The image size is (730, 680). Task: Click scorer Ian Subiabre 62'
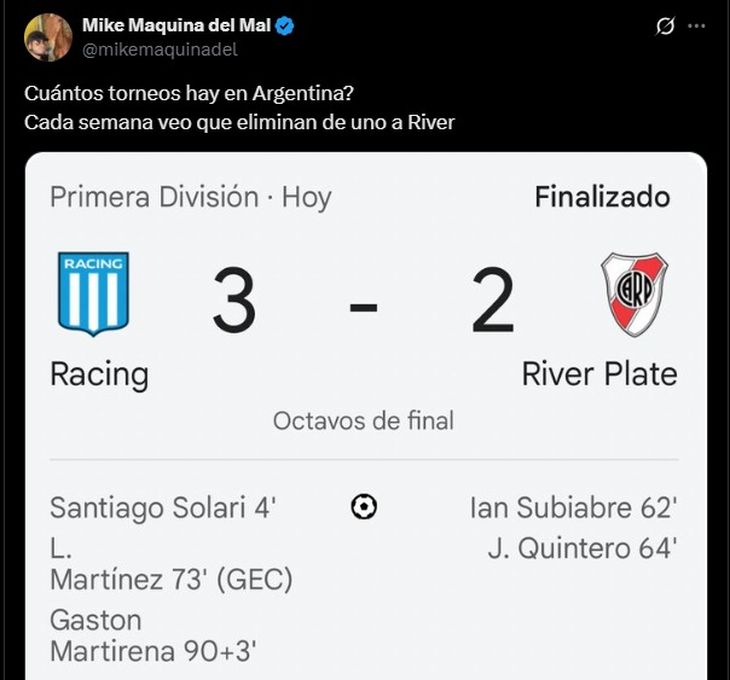pyautogui.click(x=573, y=508)
